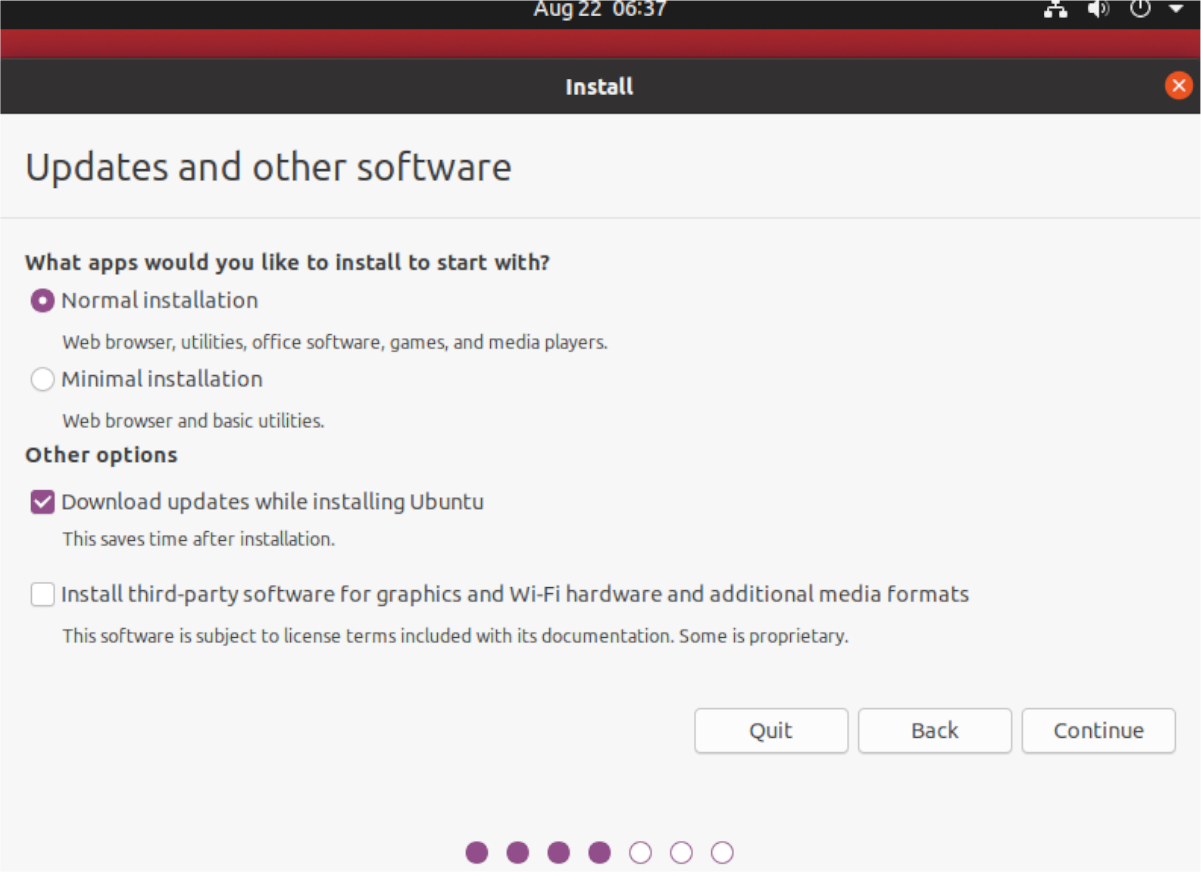Choose the Minimal installation radio button
The image size is (1201, 872).
click(x=42, y=380)
